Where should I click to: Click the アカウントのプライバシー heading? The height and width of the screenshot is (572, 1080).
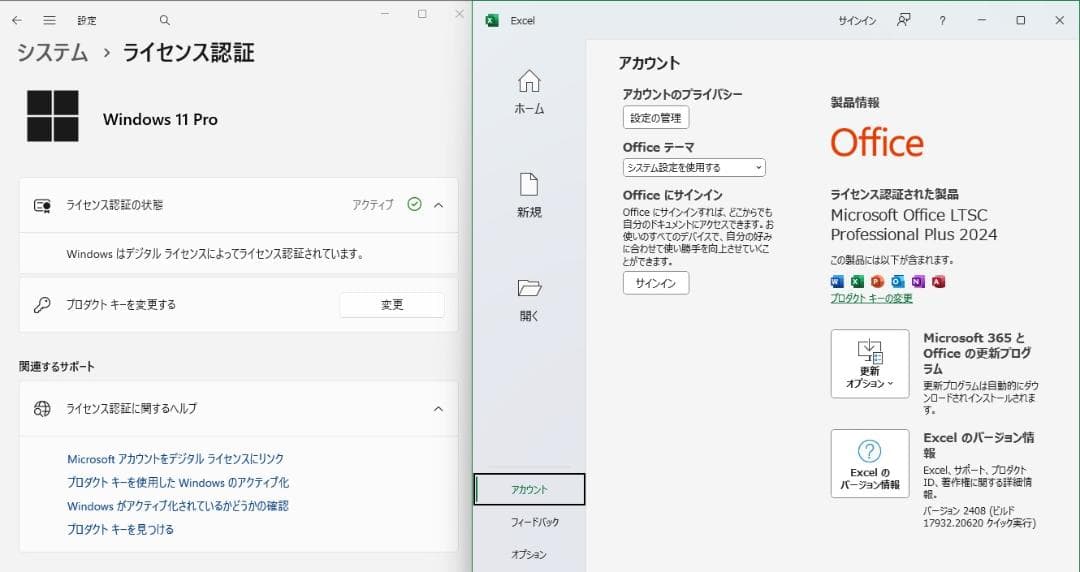pos(683,94)
